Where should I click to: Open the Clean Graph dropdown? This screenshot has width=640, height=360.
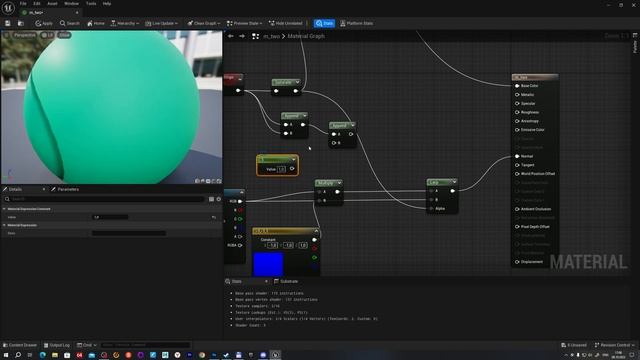pos(204,23)
